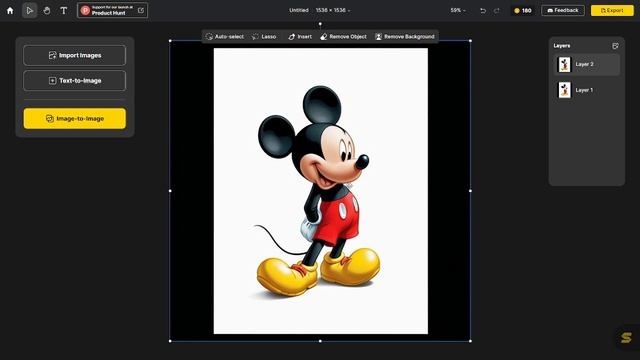The width and height of the screenshot is (640, 360).
Task: Click Import Images
Action: click(x=75, y=56)
